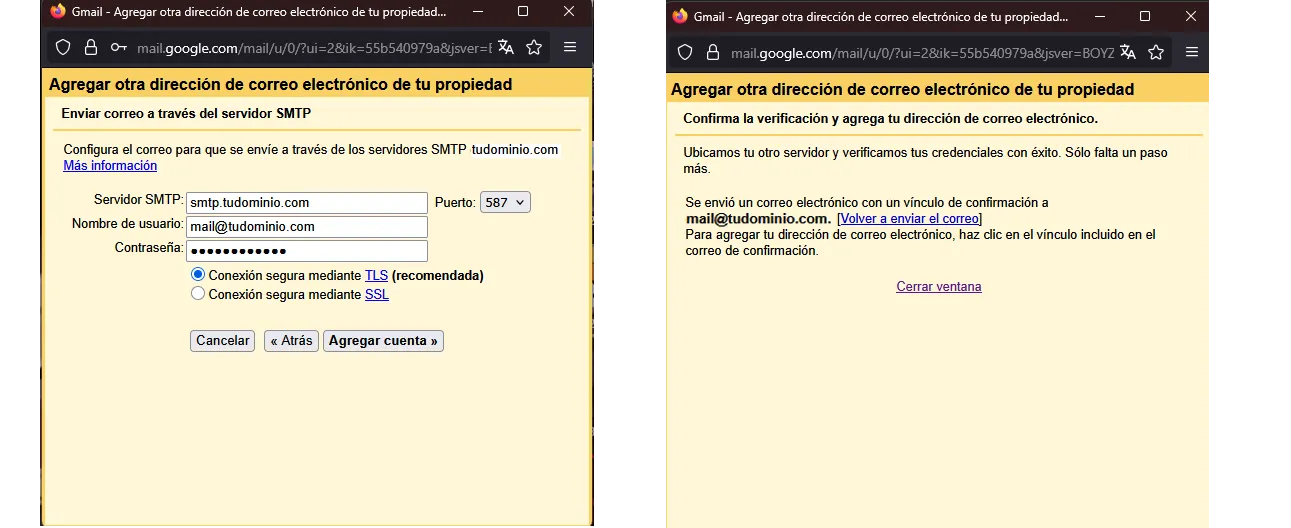
Task: Click the Cancelar button
Action: (x=222, y=341)
